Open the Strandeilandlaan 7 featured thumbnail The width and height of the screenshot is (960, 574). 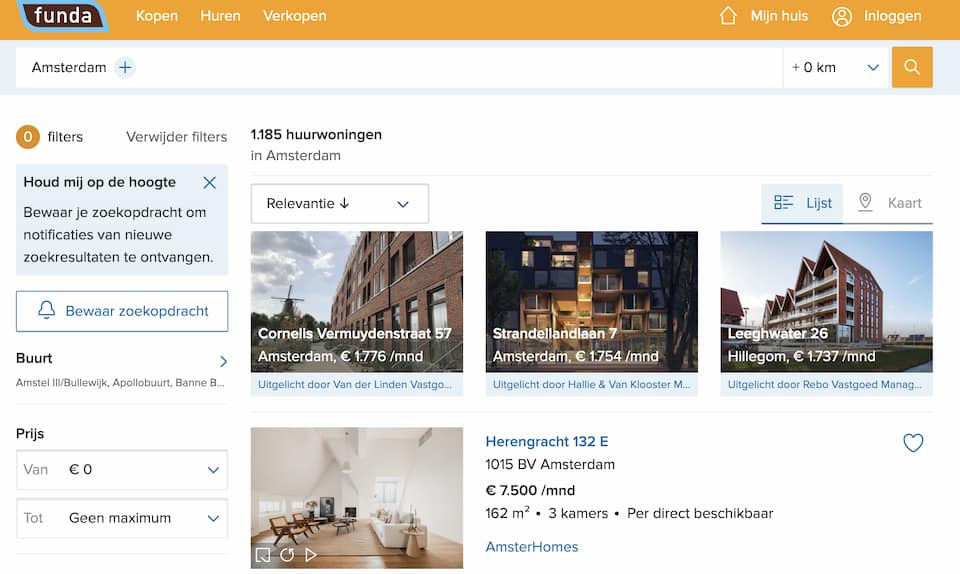point(591,301)
